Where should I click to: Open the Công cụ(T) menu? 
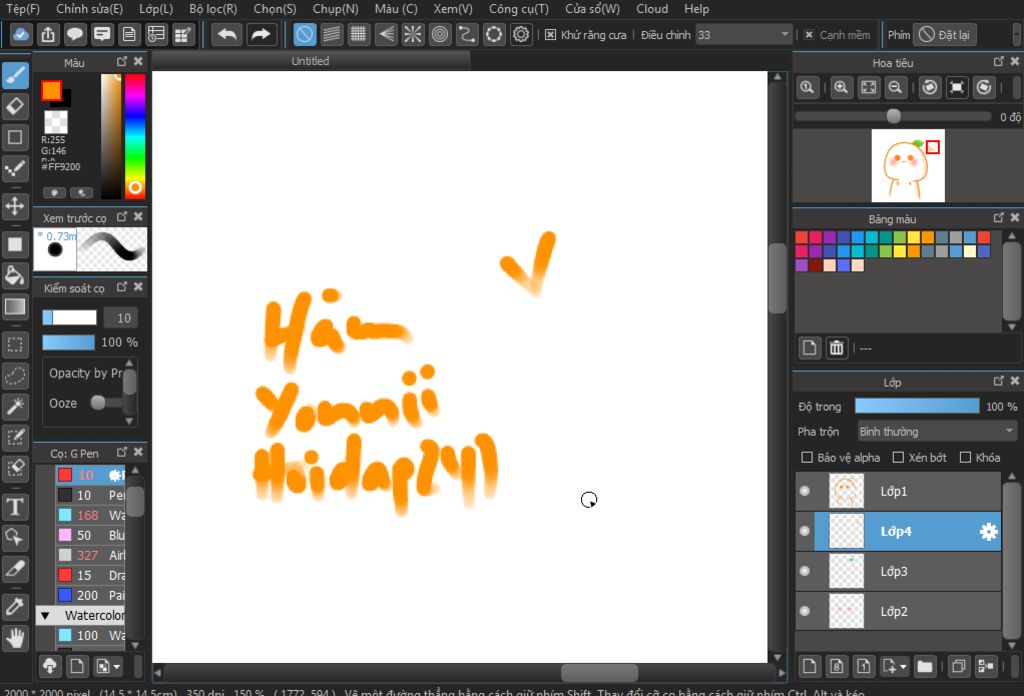click(x=519, y=9)
